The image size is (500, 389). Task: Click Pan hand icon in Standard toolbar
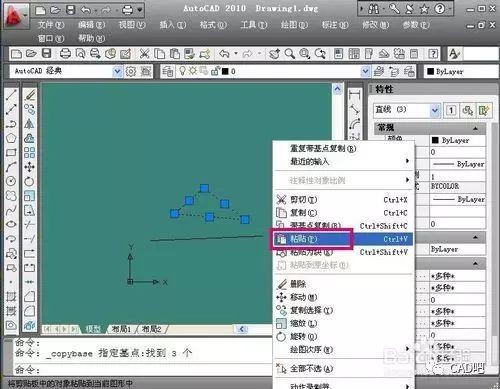pos(274,54)
